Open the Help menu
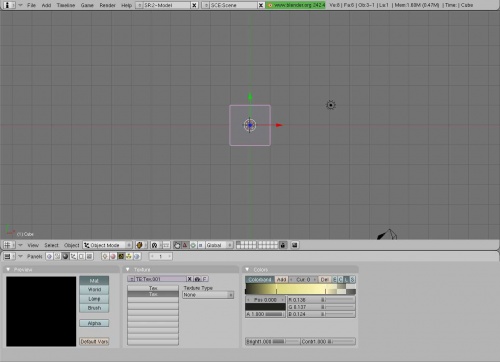500x362 pixels. pos(126,5)
